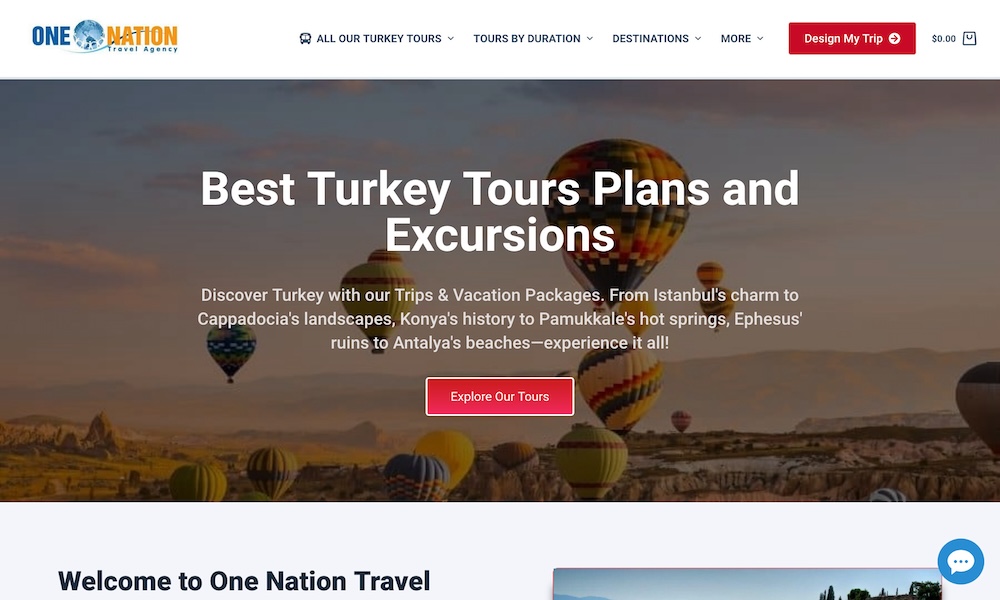Open the Tours By Duration menu
The image size is (1000, 600).
(527, 38)
